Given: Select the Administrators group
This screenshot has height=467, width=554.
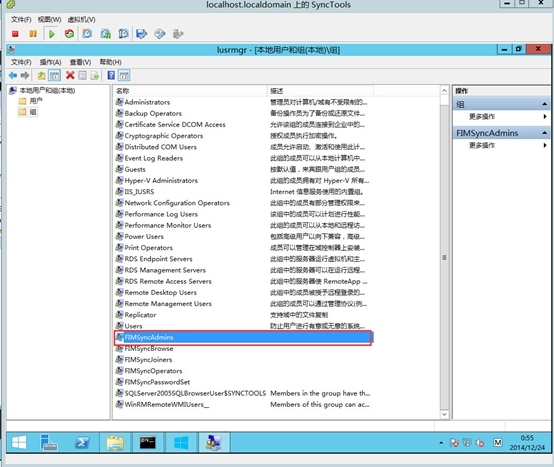Looking at the screenshot, I should coord(147,102).
